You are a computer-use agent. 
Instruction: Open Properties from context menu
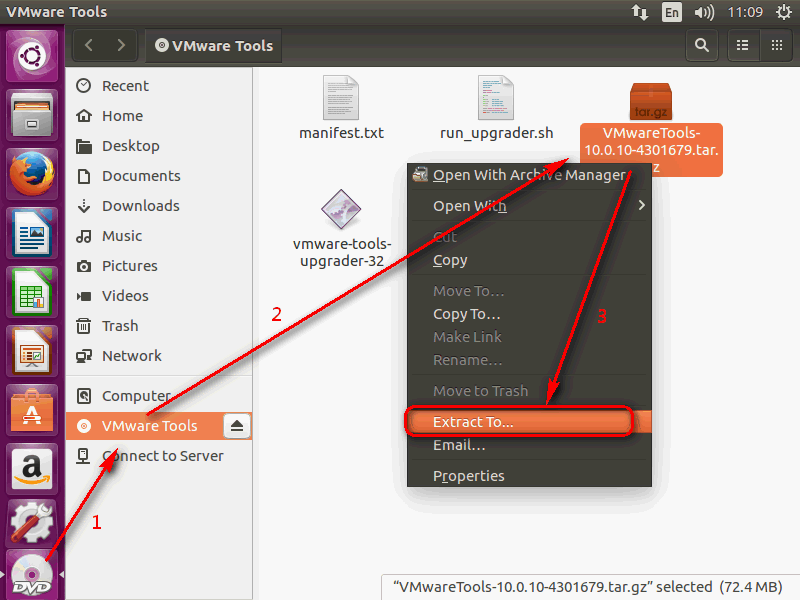pyautogui.click(x=529, y=476)
